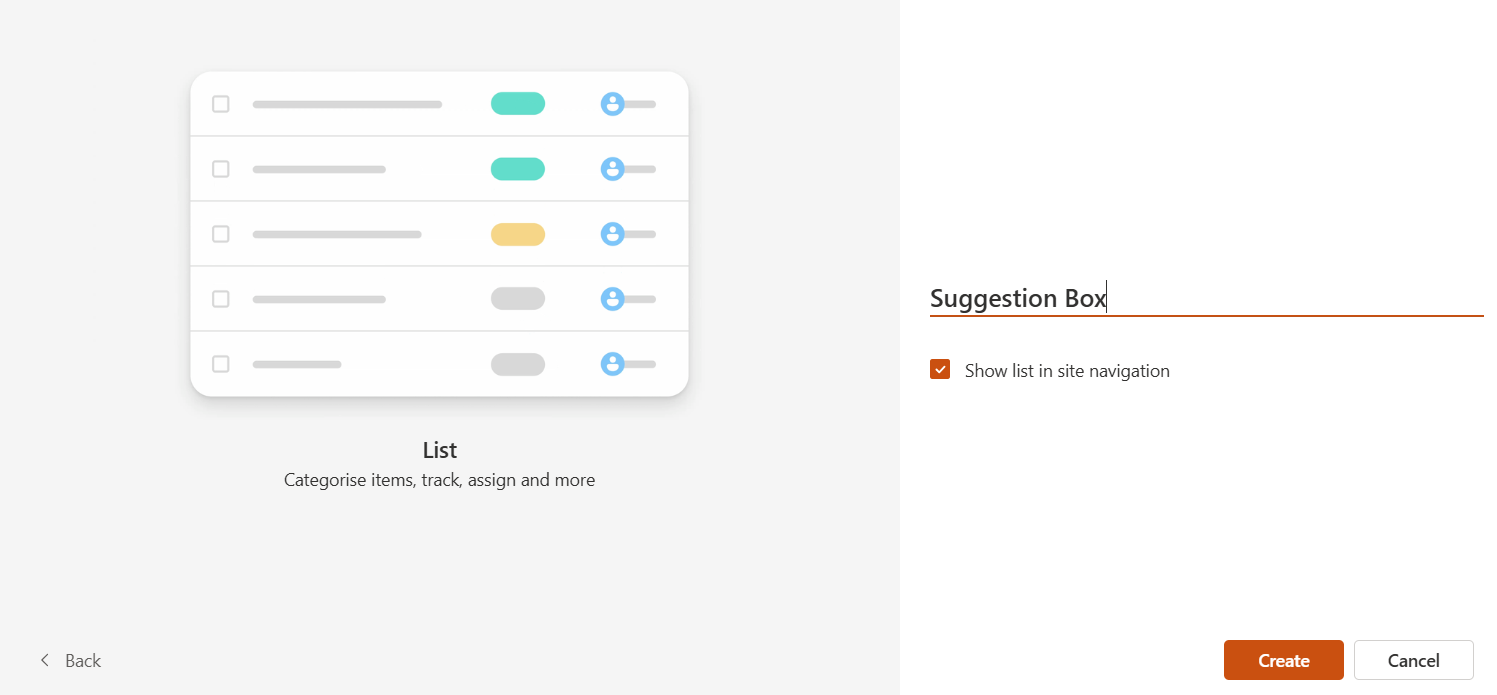Click the Create button
Screen dimensions: 1497x695
pyautogui.click(x=1283, y=660)
